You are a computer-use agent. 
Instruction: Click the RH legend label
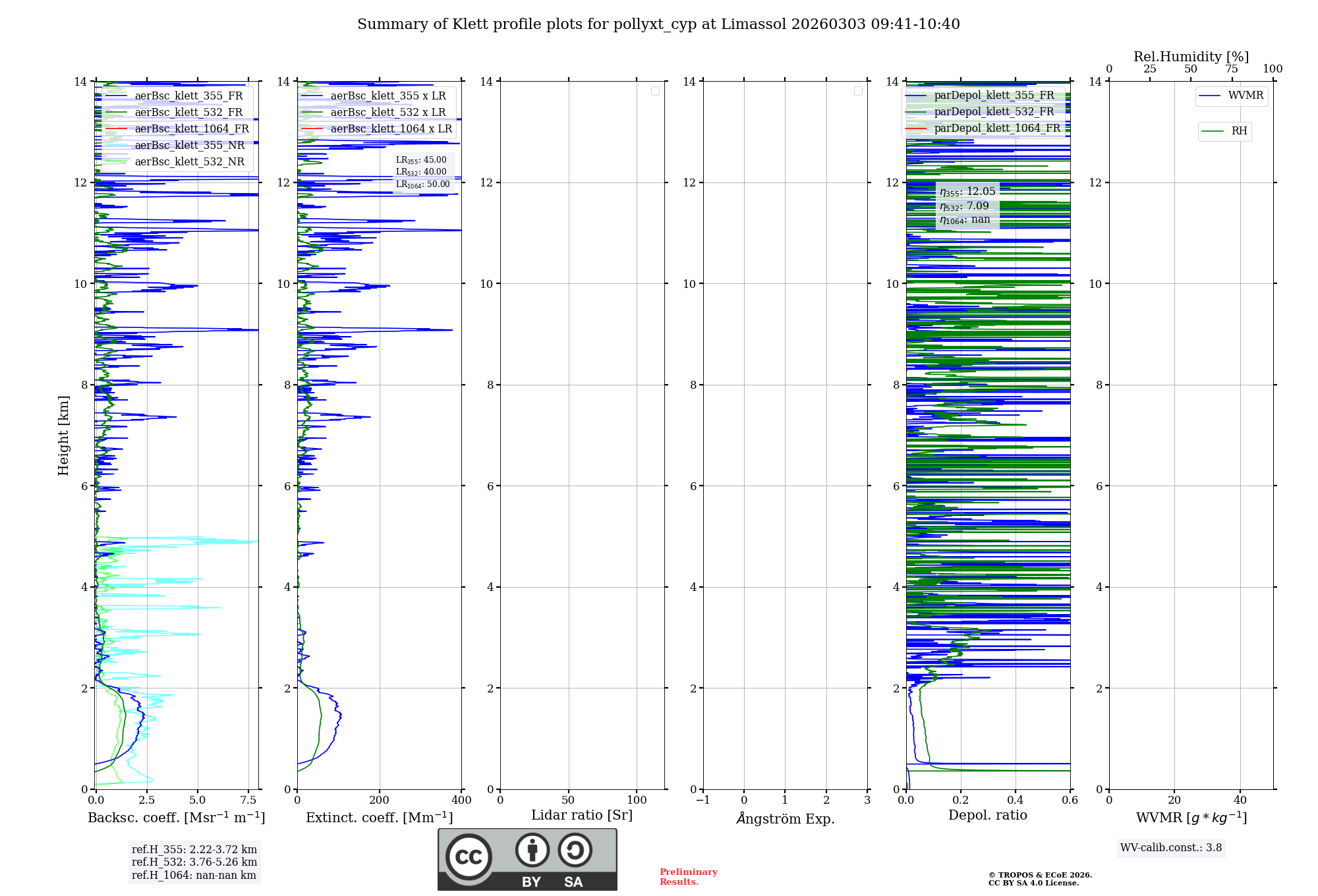click(x=1239, y=131)
